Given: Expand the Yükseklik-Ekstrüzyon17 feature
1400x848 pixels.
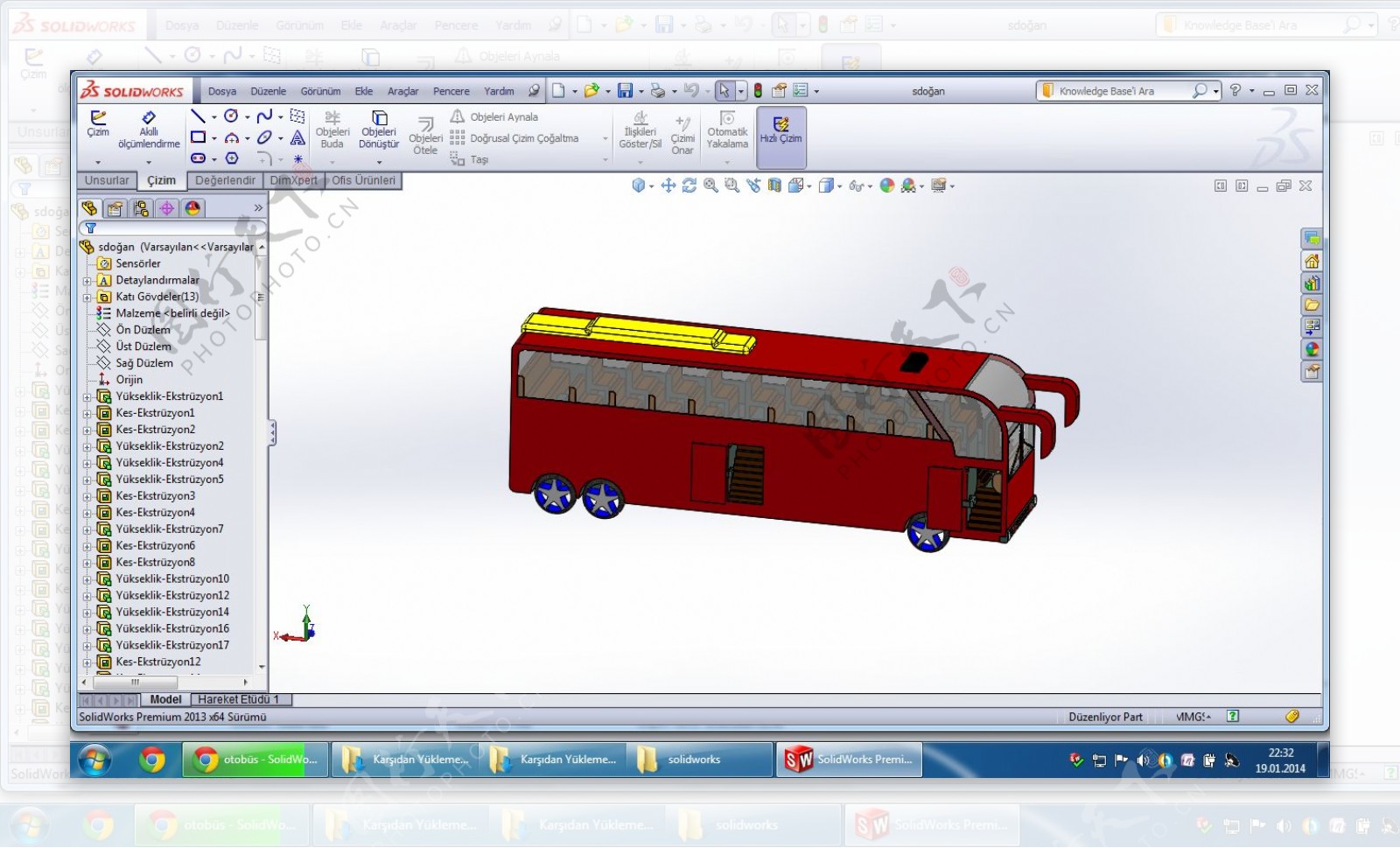Looking at the screenshot, I should pos(87,646).
